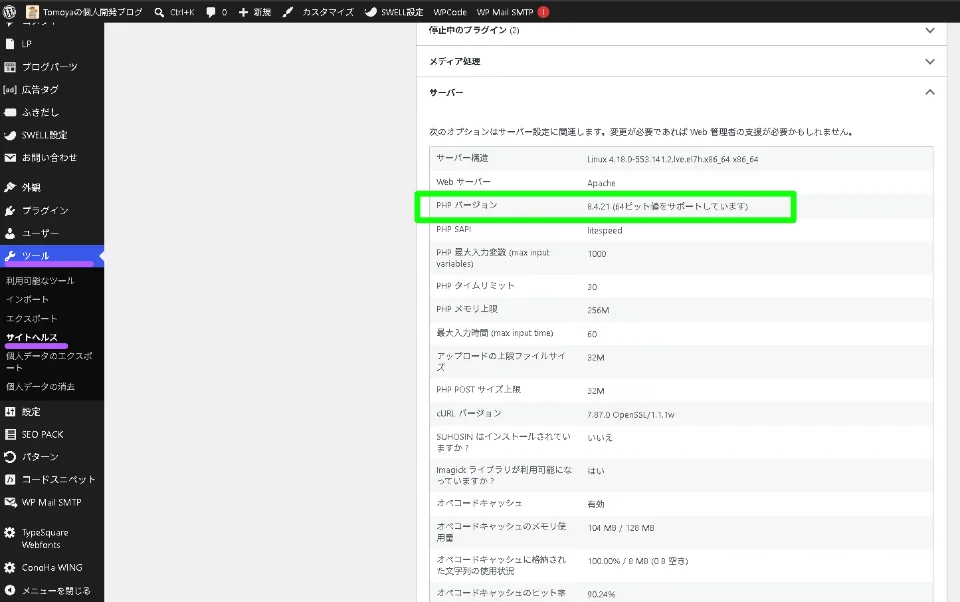The image size is (960, 602).
Task: Click the SWELL設定 sidebar icon
Action: click(x=10, y=135)
